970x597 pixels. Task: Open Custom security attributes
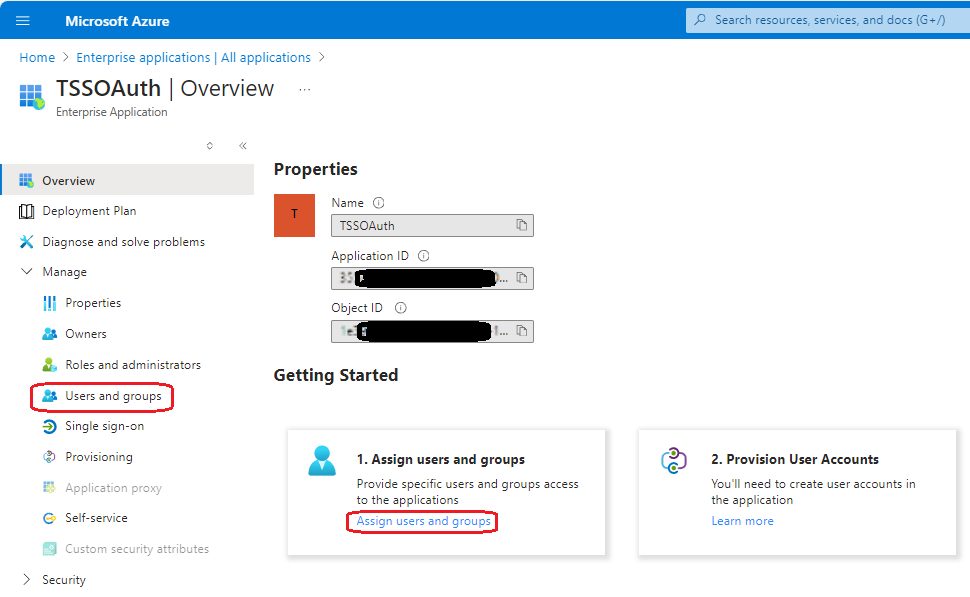[x=137, y=549]
